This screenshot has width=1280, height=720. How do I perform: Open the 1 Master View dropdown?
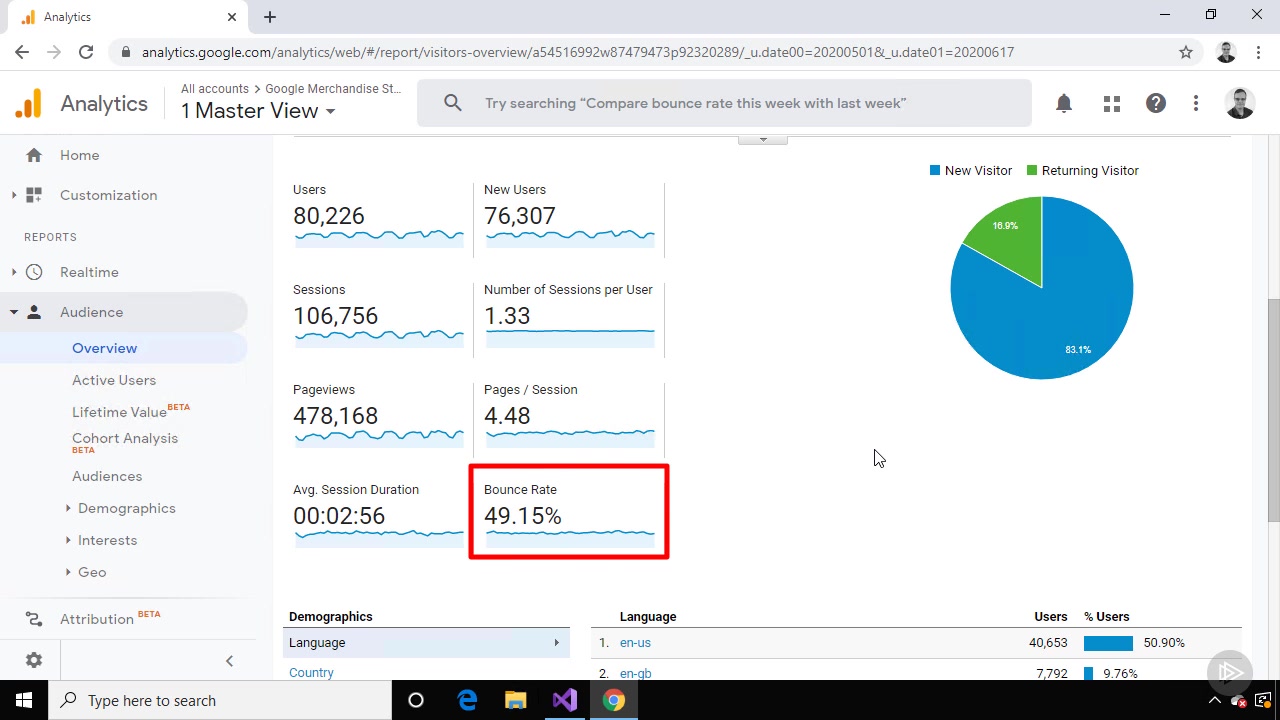tap(258, 111)
